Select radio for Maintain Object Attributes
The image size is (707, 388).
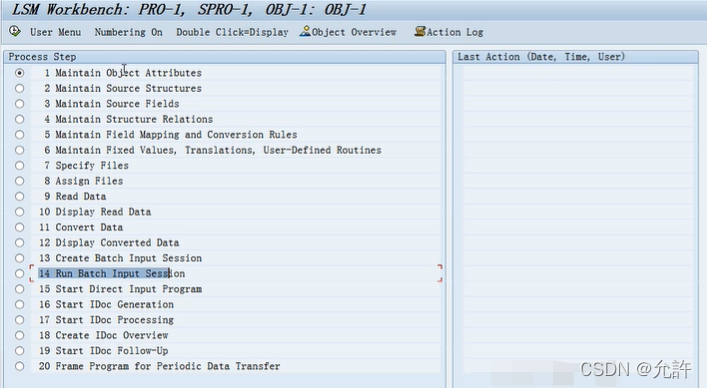click(x=19, y=73)
